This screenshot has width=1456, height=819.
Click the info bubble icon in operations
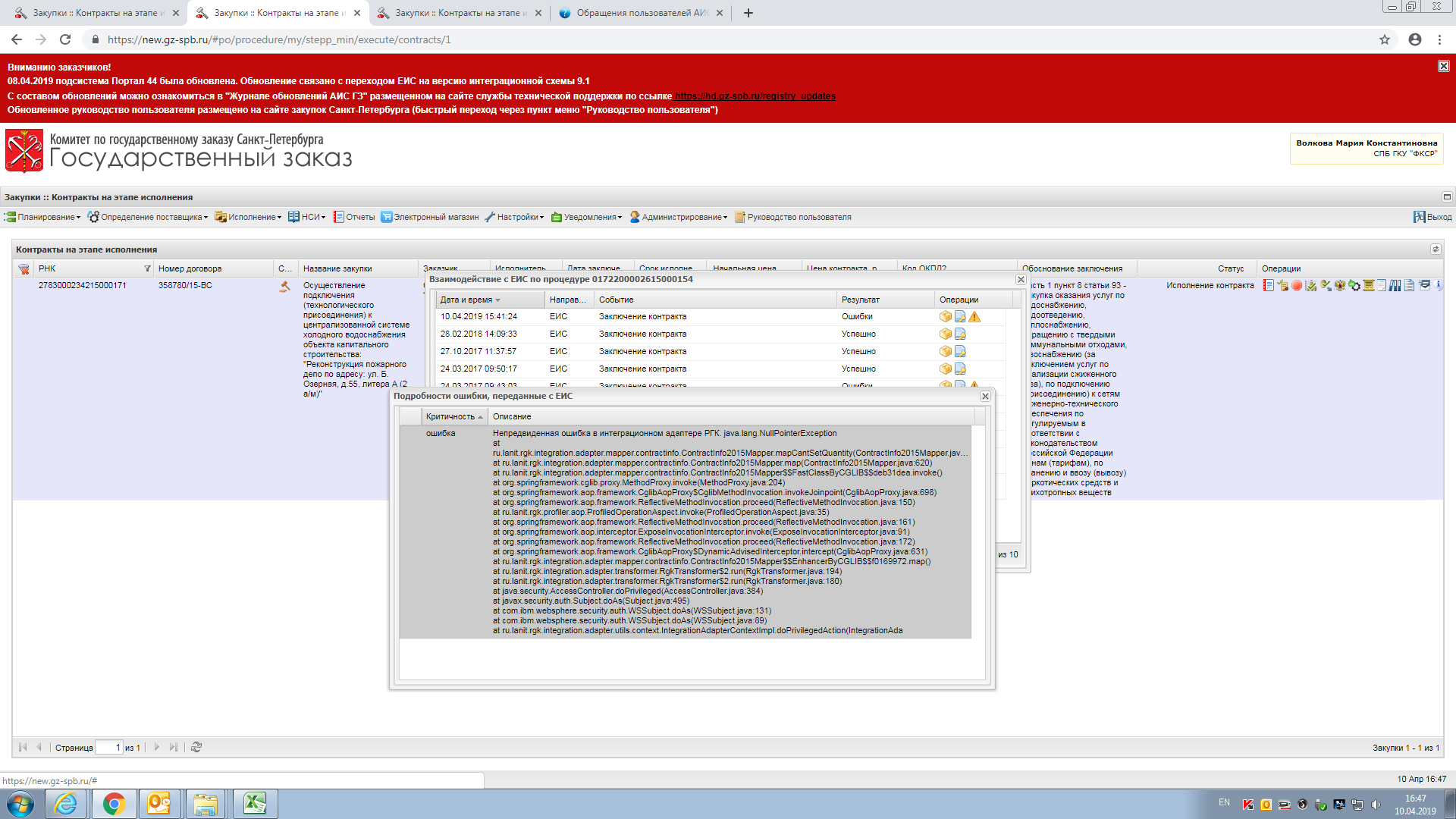point(1439,285)
